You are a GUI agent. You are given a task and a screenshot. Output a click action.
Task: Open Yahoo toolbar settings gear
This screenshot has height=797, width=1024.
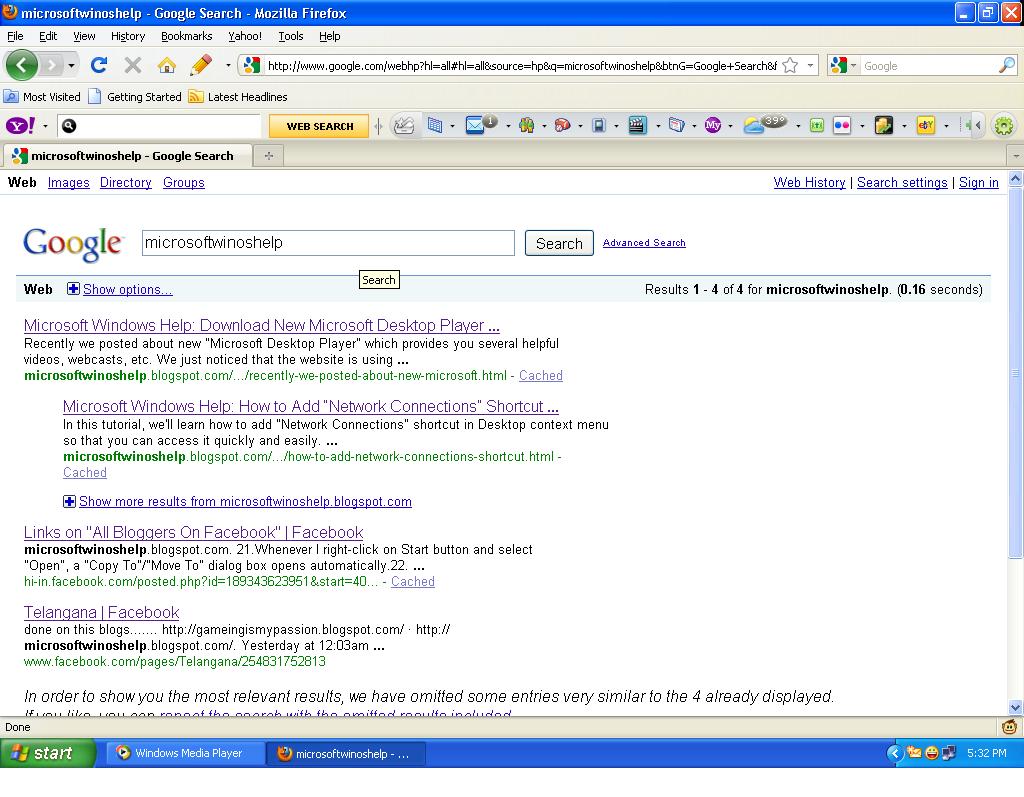[x=1005, y=125]
